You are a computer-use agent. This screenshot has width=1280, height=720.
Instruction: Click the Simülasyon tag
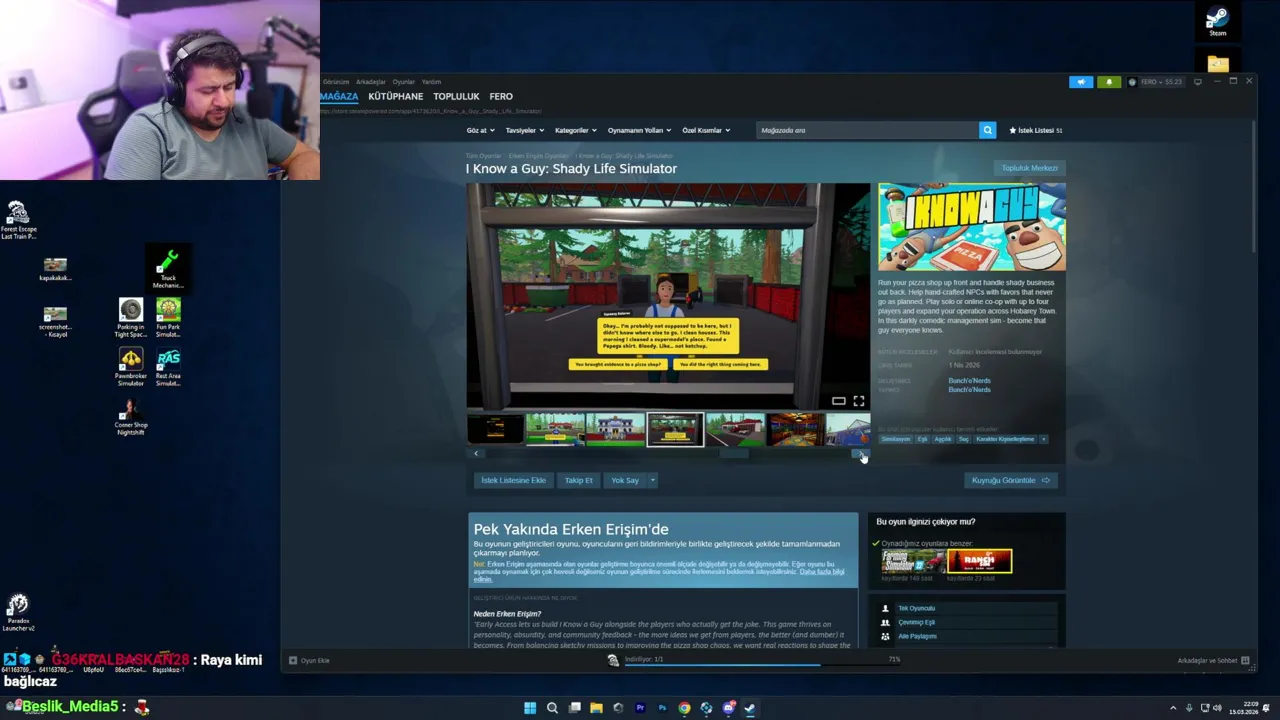click(x=896, y=439)
